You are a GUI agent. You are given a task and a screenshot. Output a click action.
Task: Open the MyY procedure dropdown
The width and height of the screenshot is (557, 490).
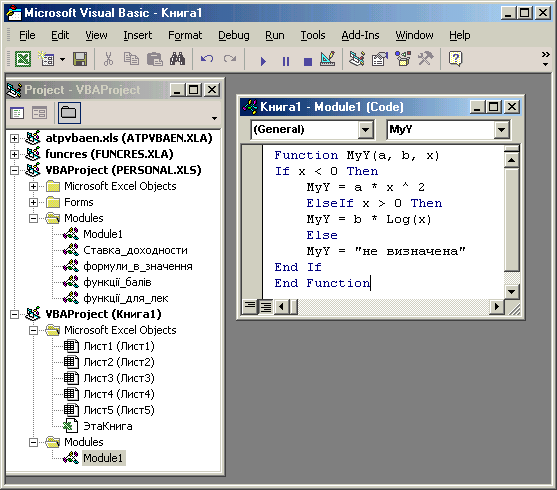502,129
